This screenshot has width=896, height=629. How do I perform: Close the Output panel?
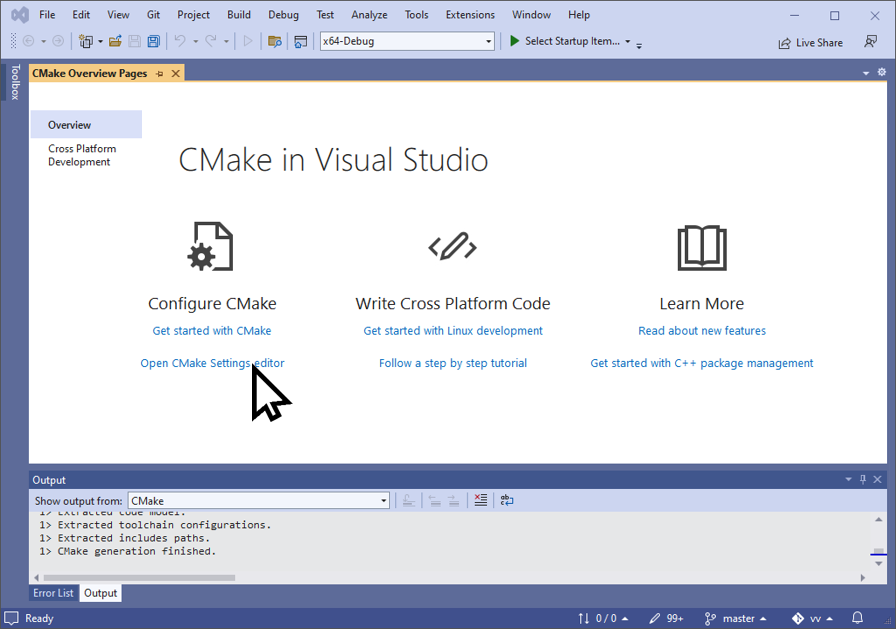[x=878, y=479]
